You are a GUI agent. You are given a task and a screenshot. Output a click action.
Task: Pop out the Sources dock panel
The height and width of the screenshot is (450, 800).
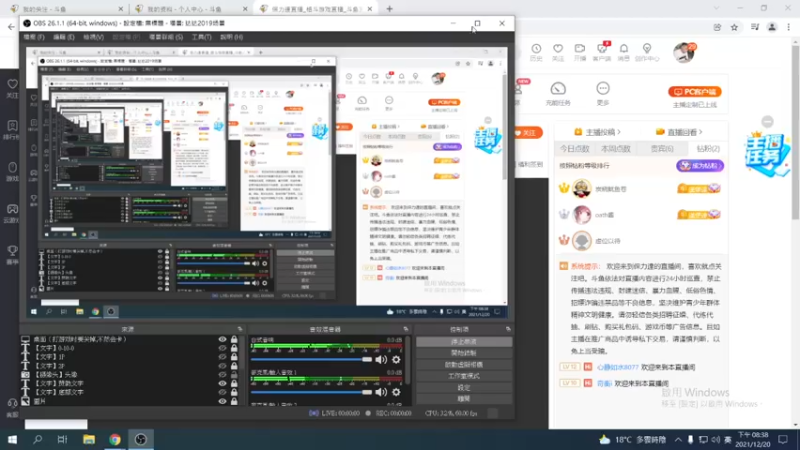240,329
